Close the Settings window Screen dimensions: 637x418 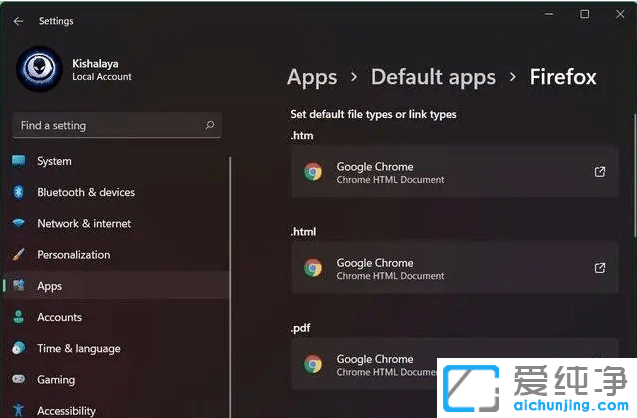[620, 14]
